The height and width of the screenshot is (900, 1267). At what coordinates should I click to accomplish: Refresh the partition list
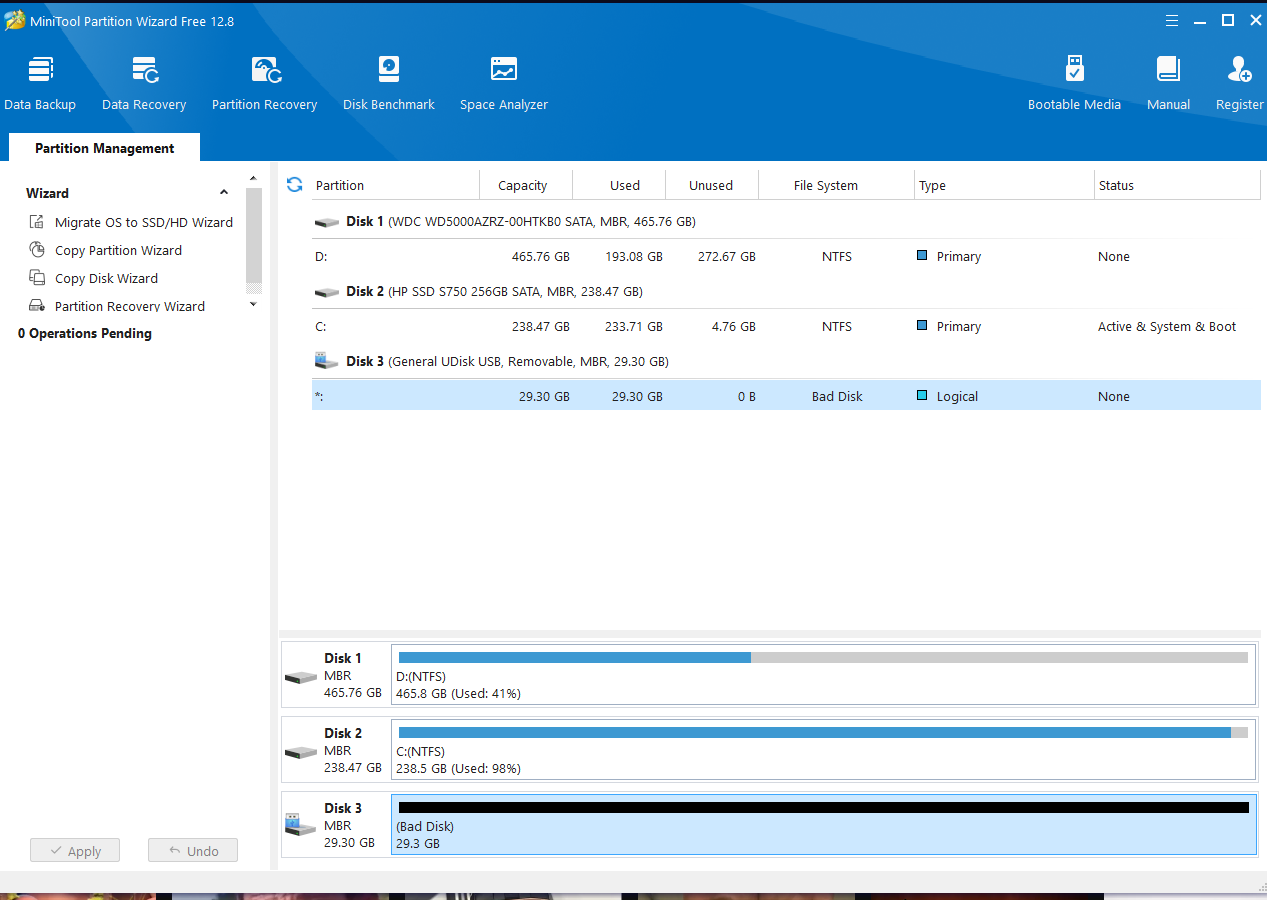tap(294, 184)
